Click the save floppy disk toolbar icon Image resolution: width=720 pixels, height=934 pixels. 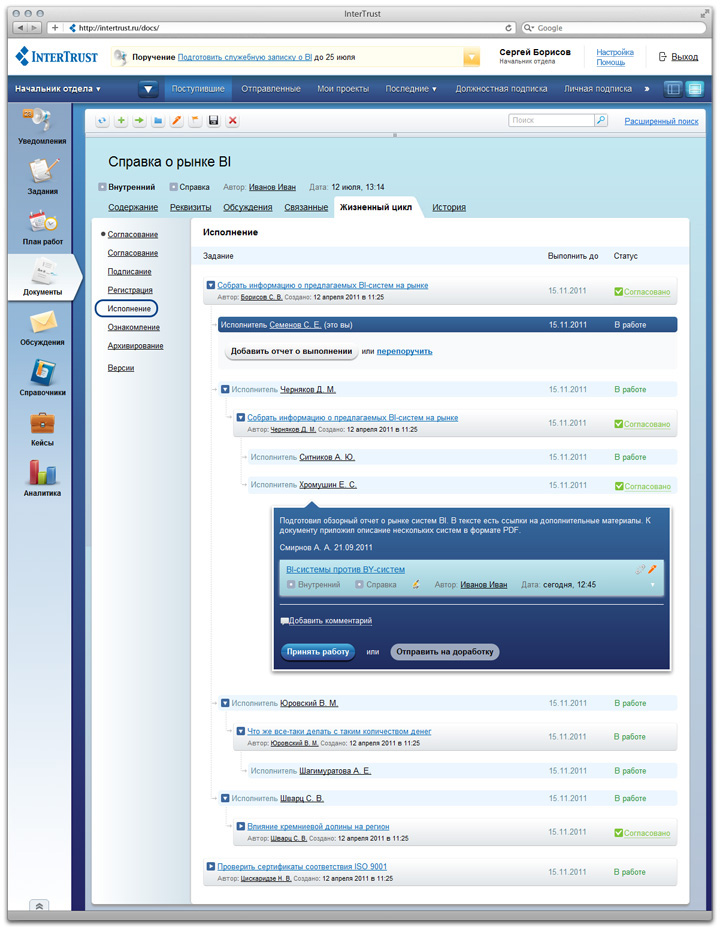(x=214, y=121)
